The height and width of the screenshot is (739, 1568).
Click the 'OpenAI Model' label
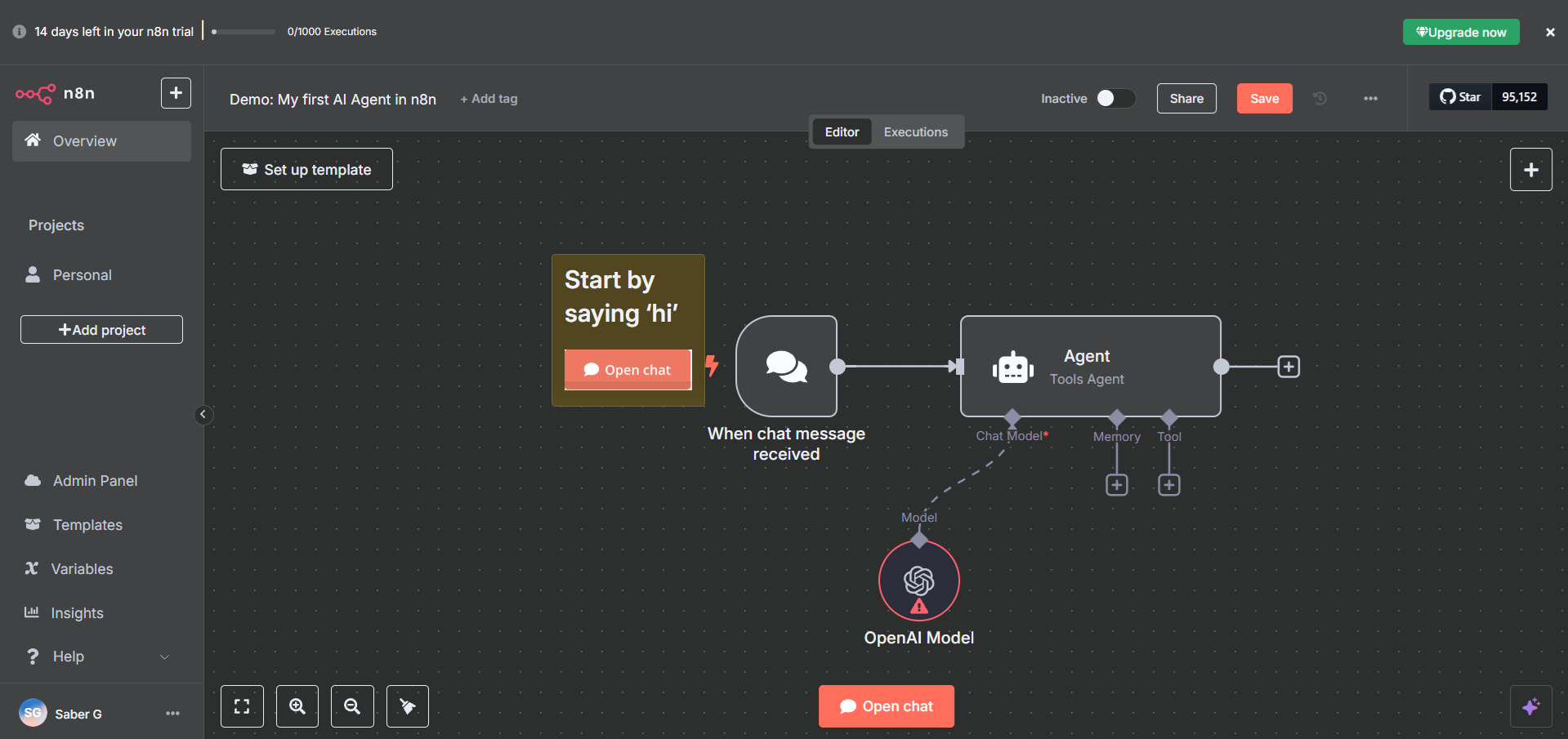coord(919,638)
